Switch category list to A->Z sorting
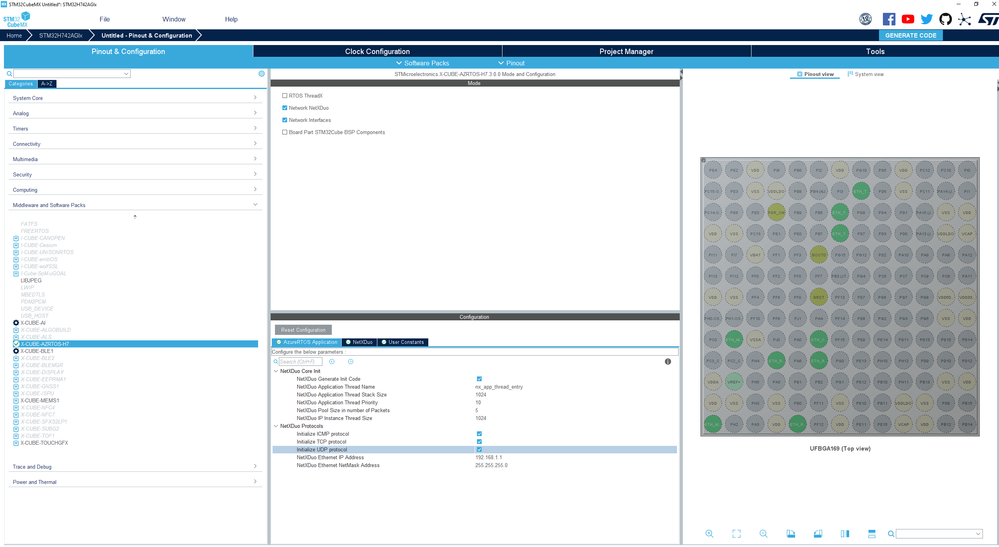 (47, 83)
